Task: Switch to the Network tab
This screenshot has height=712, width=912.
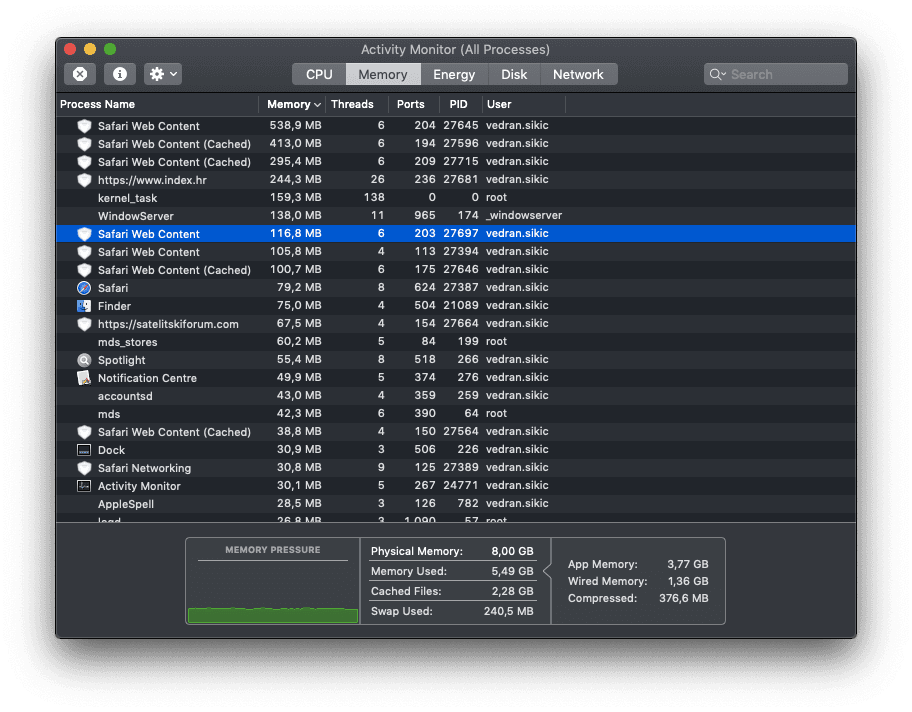Action: click(578, 74)
